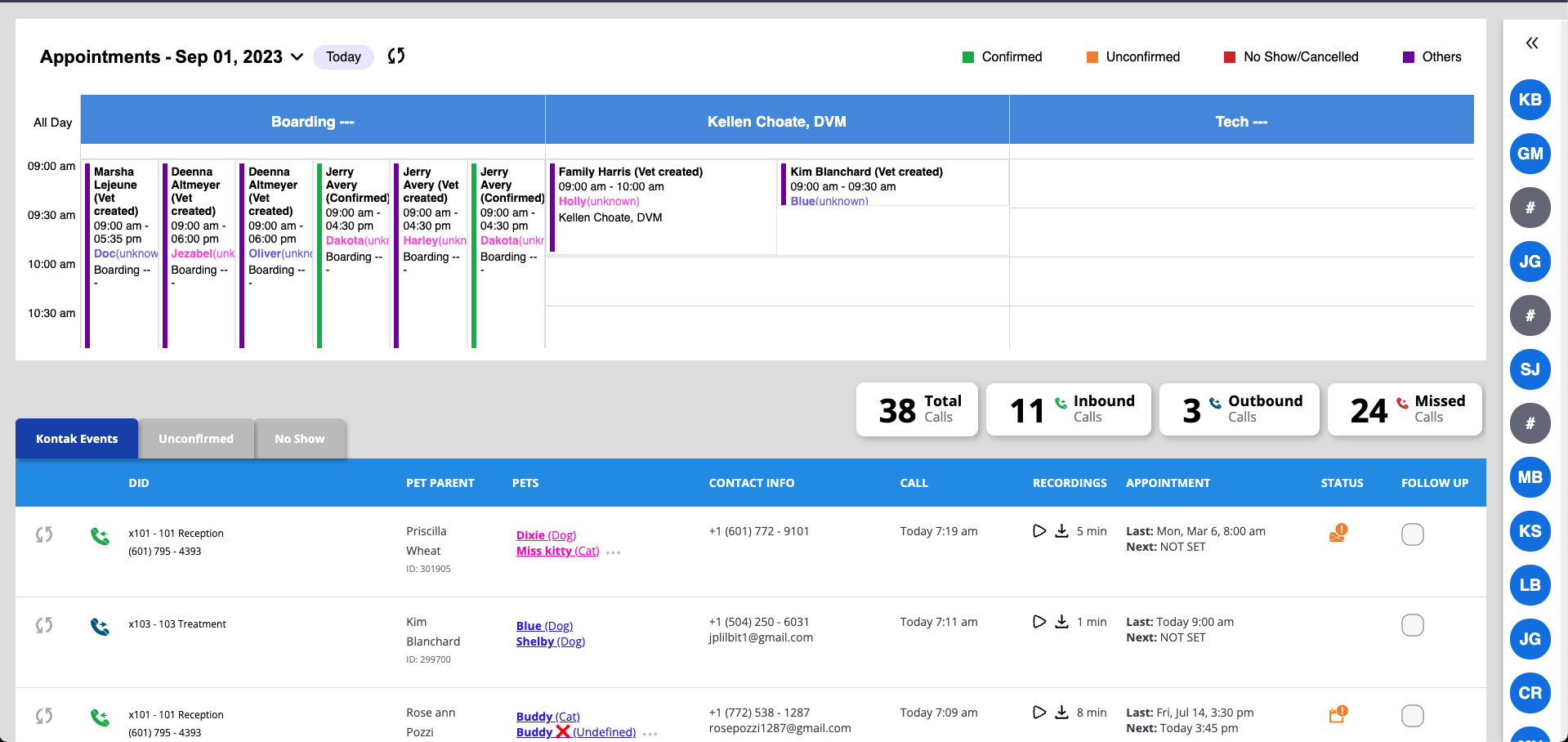Click the sync icon in Kim Blanchard's row

[44, 625]
